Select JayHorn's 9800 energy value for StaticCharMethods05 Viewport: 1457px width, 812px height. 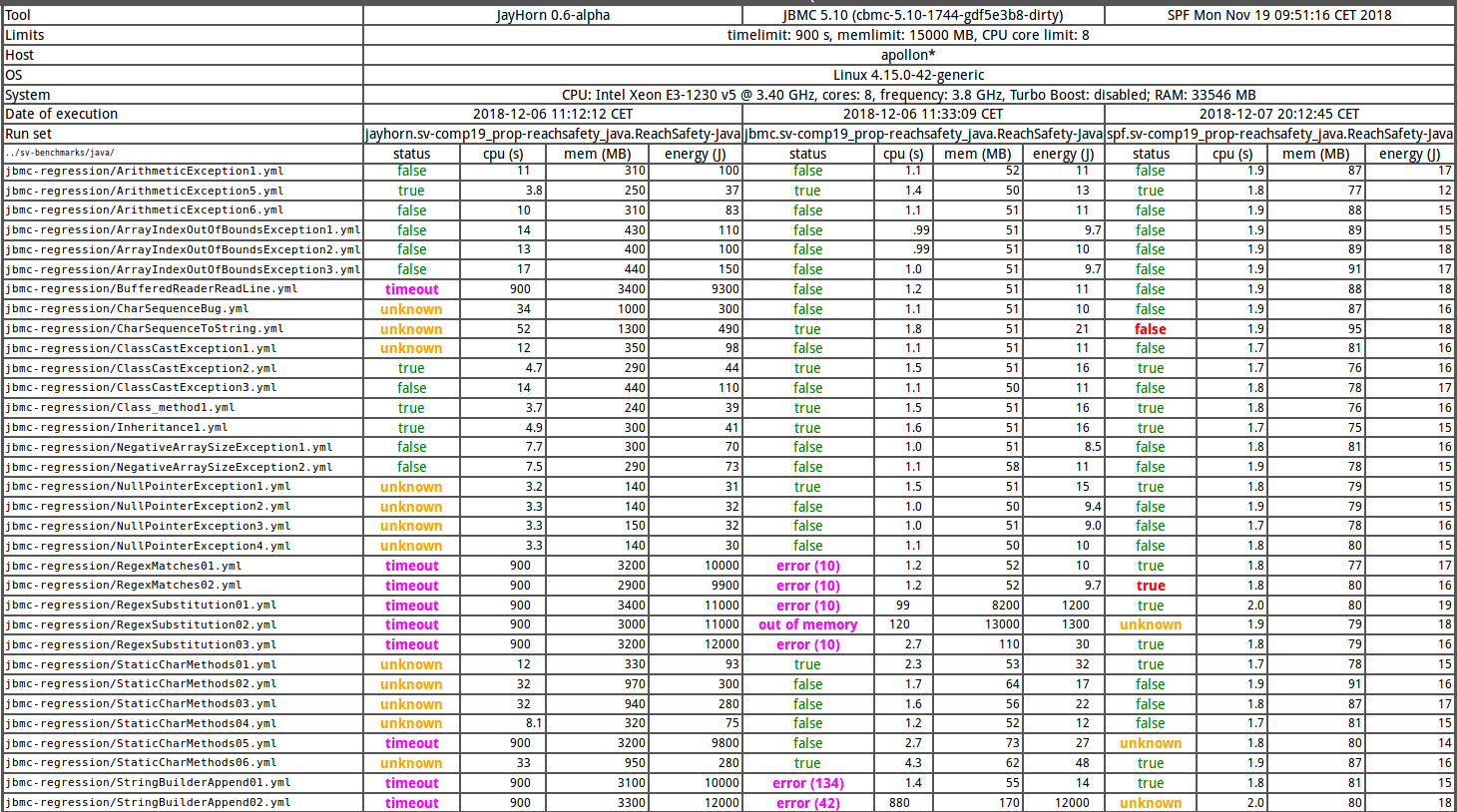tap(726, 743)
